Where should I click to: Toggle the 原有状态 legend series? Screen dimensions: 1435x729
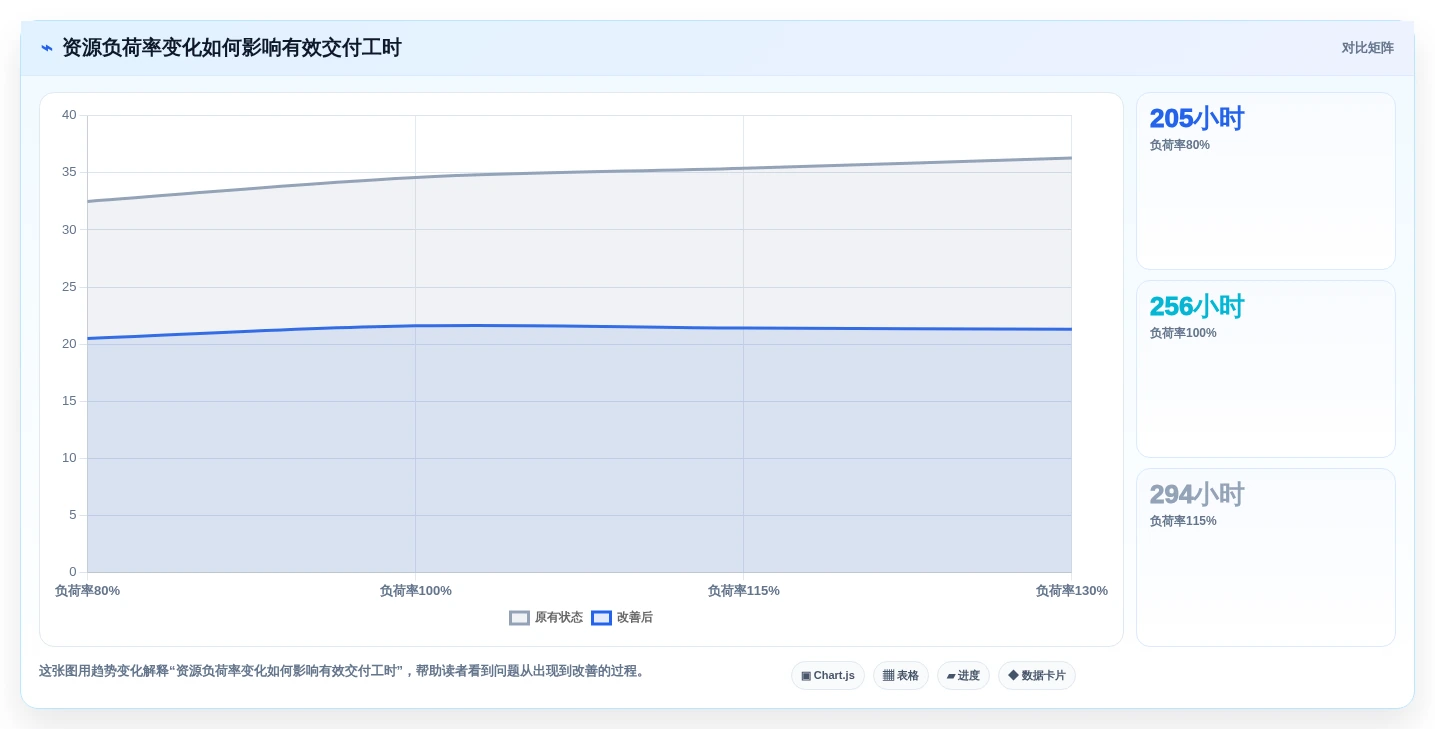click(x=546, y=618)
